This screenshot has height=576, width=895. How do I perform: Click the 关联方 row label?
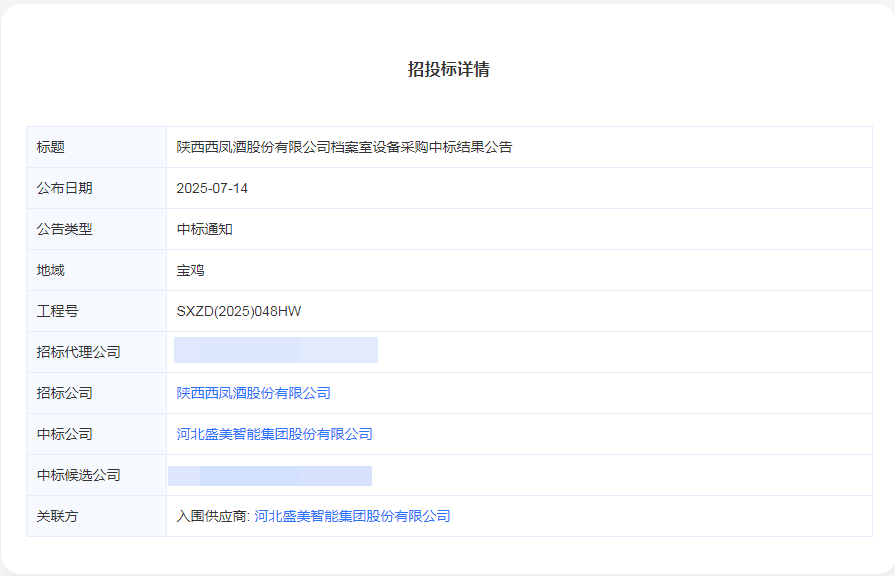(58, 516)
